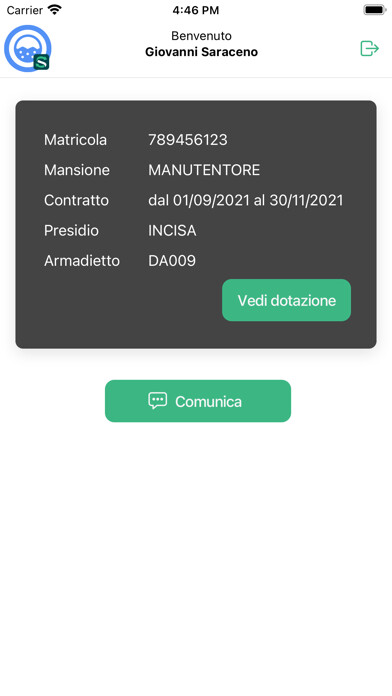Tap the small S badge on logo

(x=42, y=63)
